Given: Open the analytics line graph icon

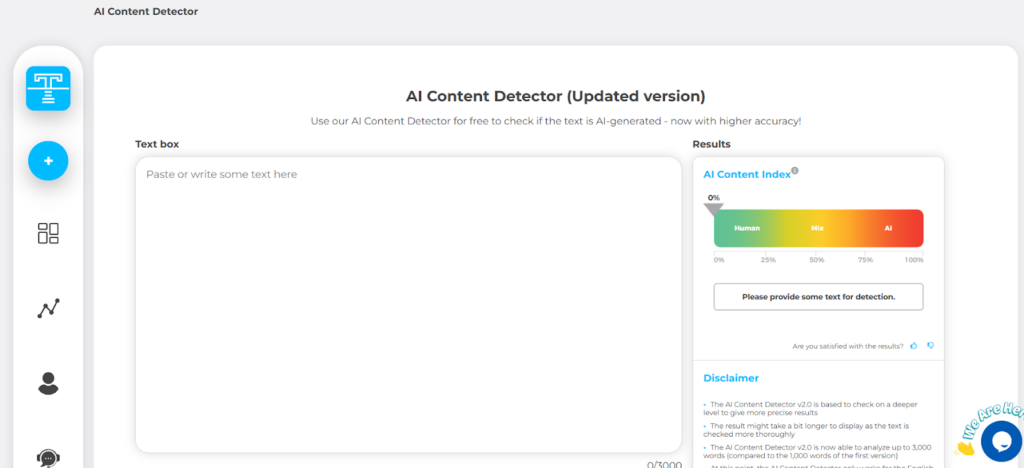Looking at the screenshot, I should [x=48, y=308].
